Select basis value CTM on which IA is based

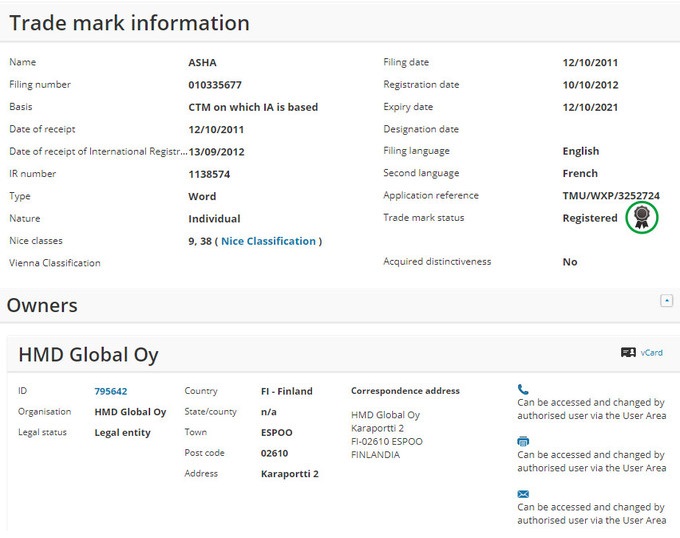253,107
